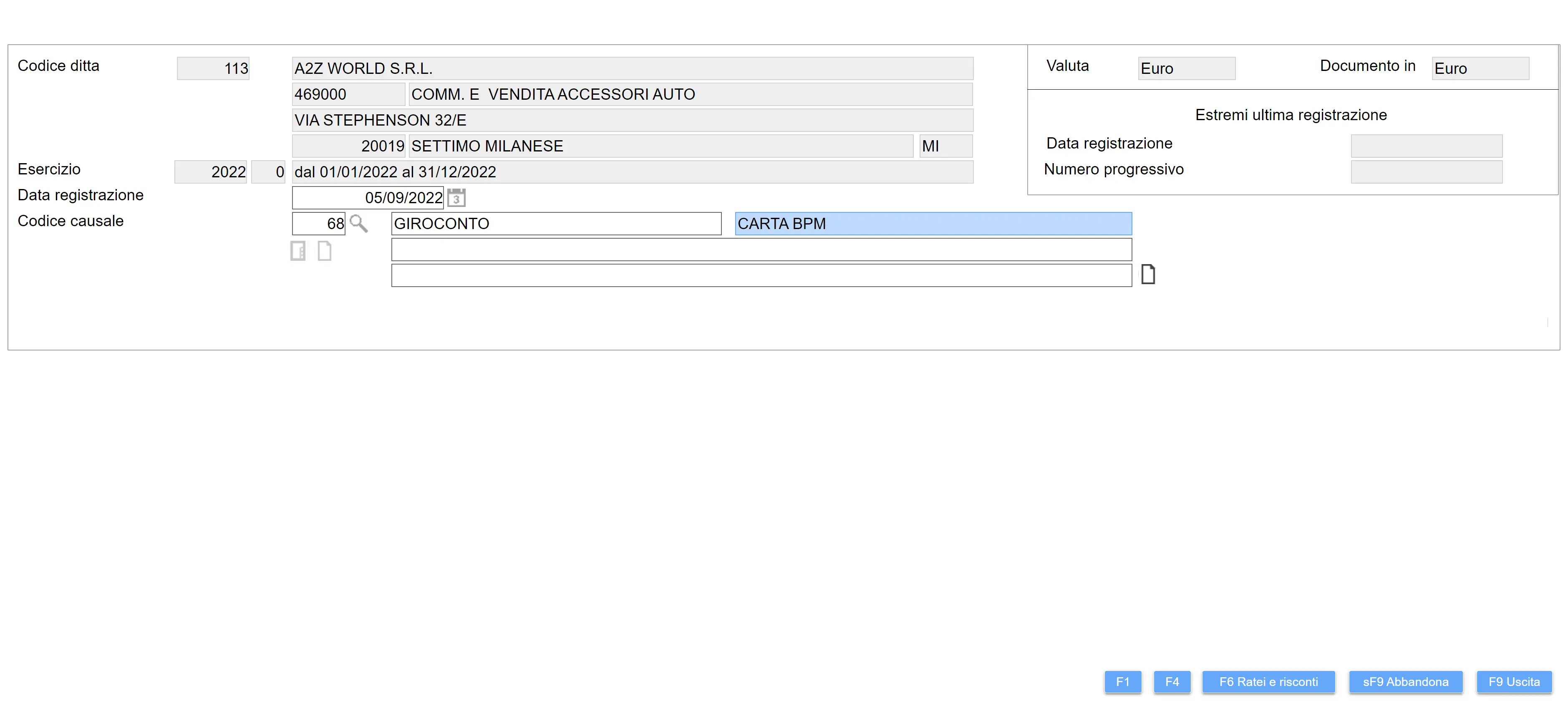Screen dimensions: 1568x701
Task: Click the greyed ledger book icon below causale code
Action: [x=298, y=251]
